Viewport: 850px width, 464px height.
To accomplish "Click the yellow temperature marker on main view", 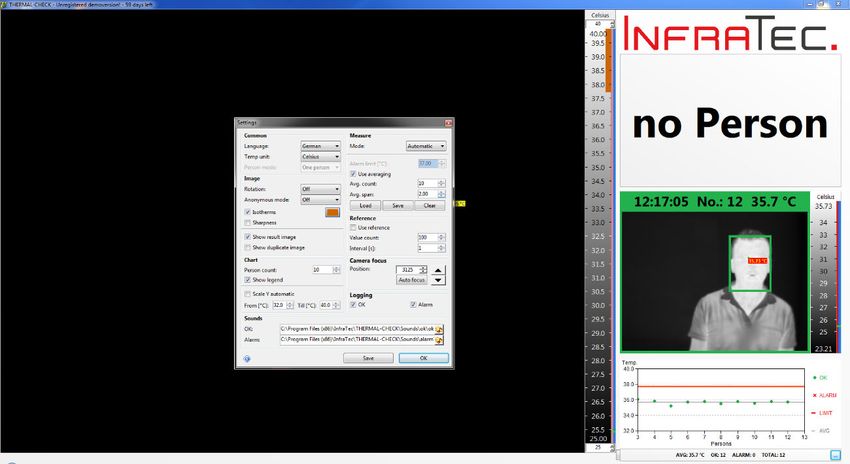I will pos(460,203).
